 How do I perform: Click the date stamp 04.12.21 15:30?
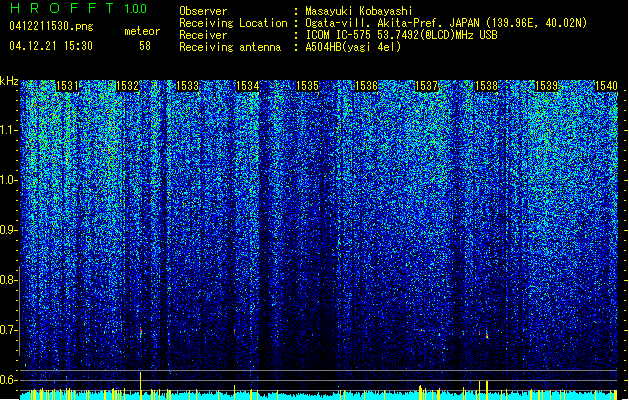tap(51, 46)
